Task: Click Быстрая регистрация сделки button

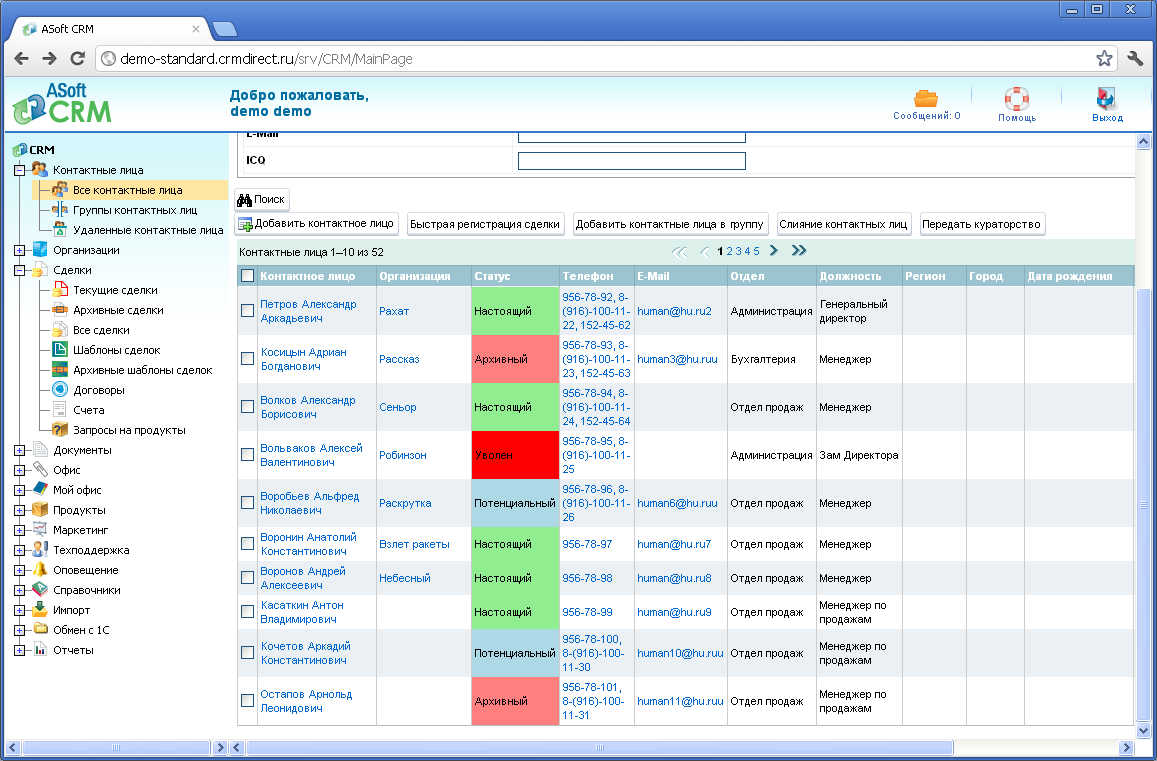Action: 485,224
